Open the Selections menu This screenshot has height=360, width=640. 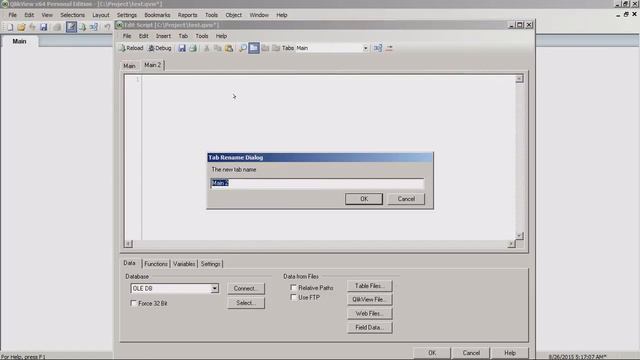click(73, 15)
